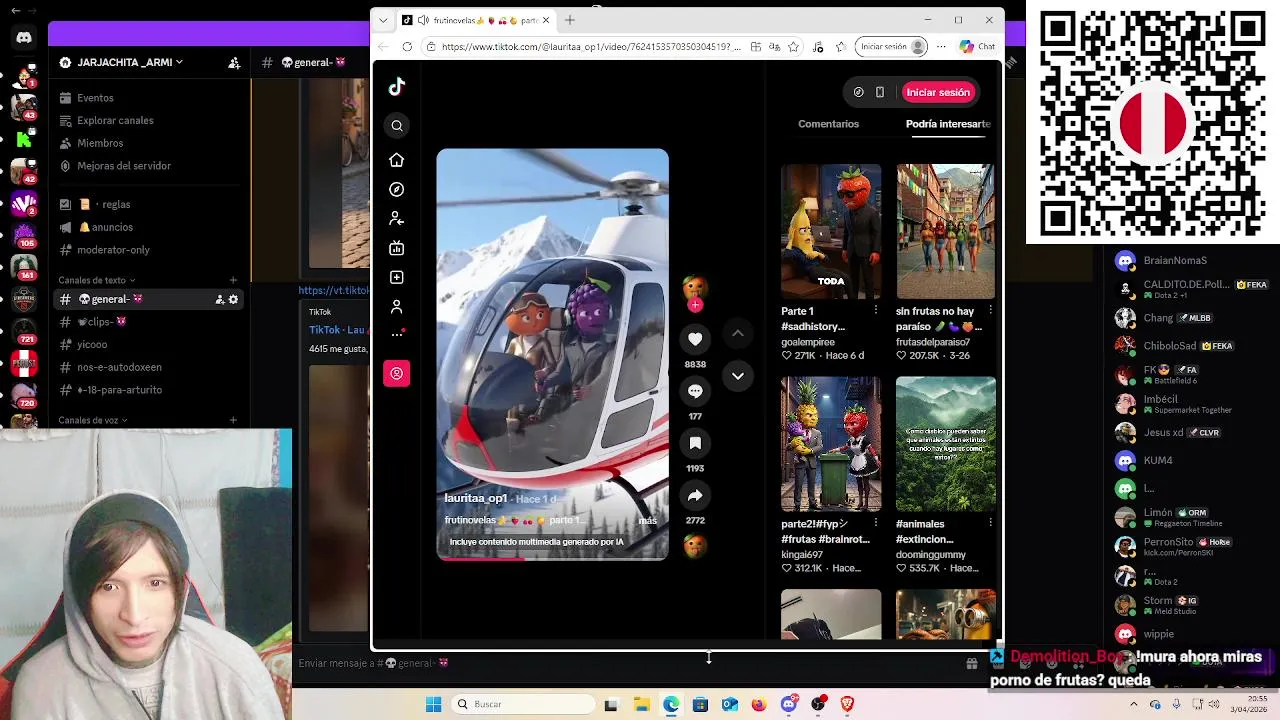Click the browser address bar URL
The height and width of the screenshot is (720, 1280).
click(590, 47)
